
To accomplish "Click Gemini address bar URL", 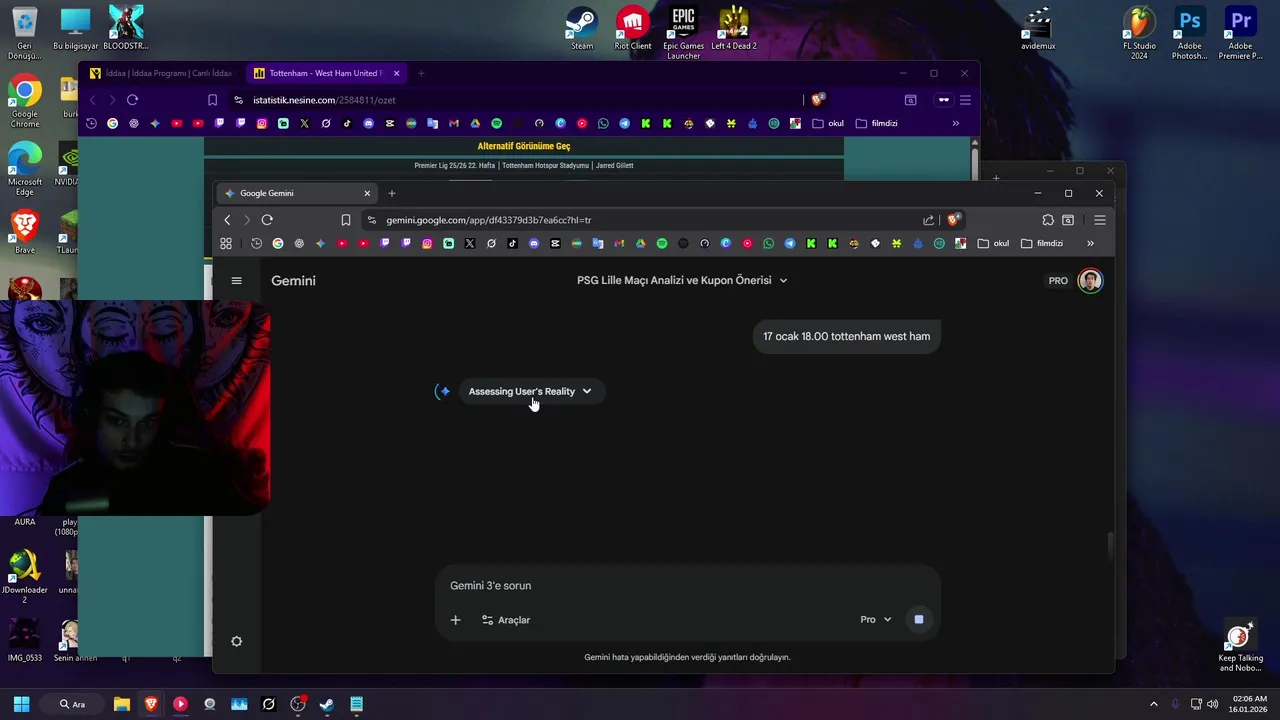I will [489, 220].
